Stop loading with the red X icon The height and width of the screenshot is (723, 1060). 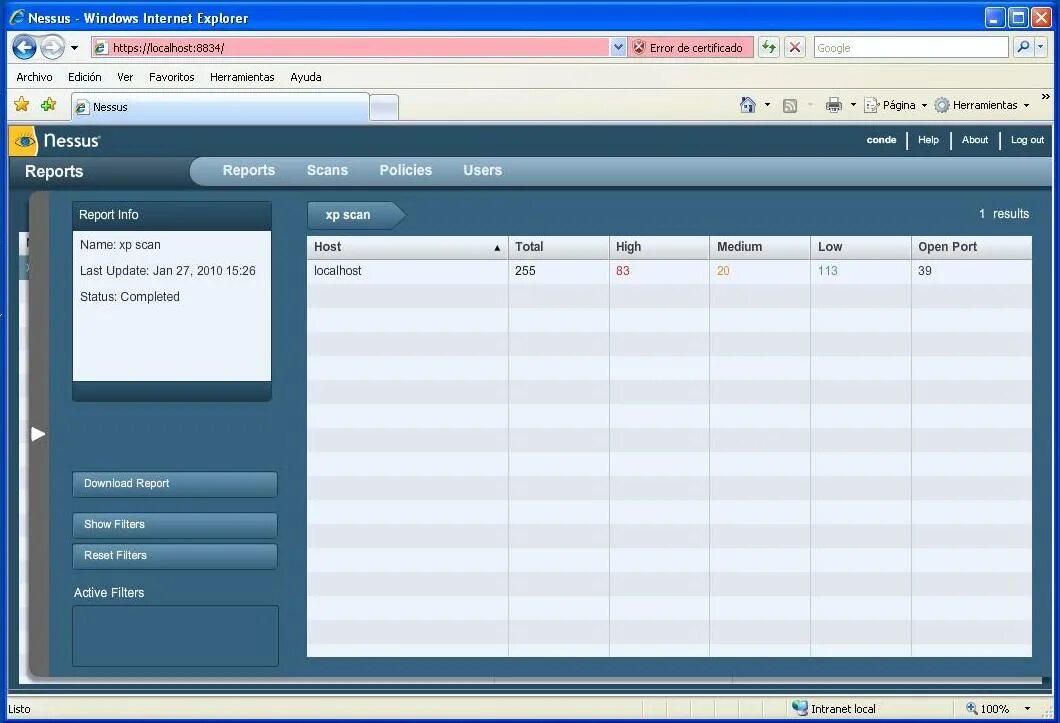795,47
